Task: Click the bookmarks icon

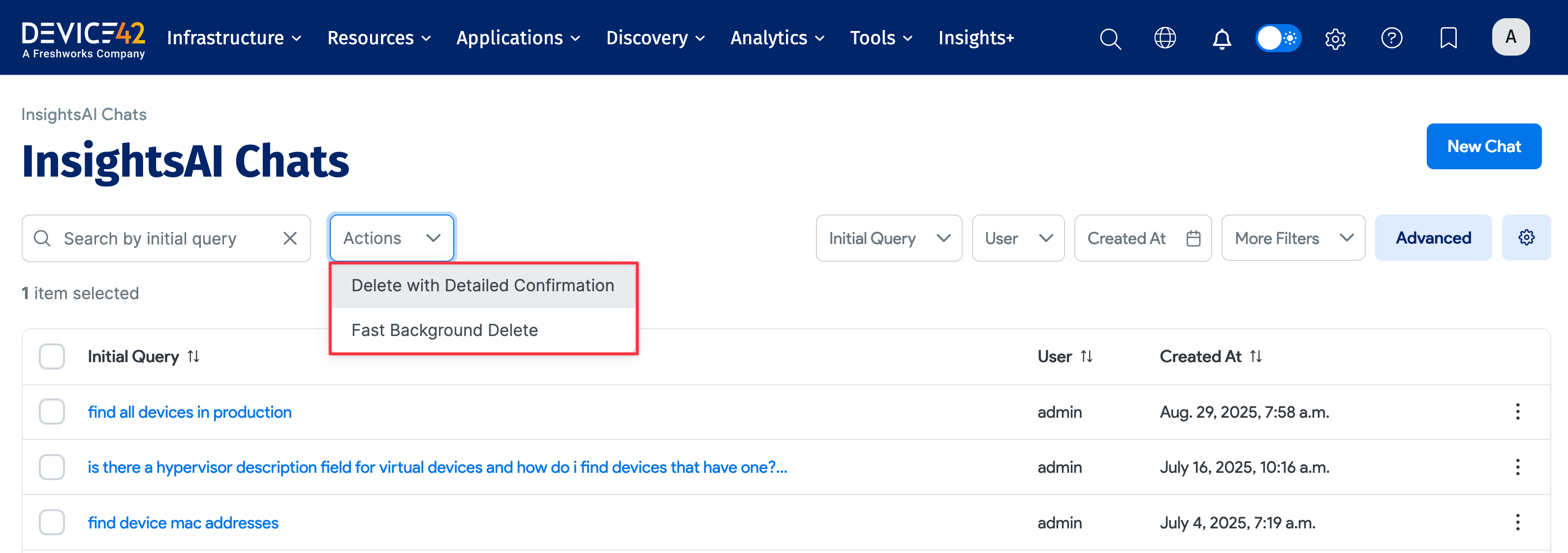Action: (x=1448, y=38)
